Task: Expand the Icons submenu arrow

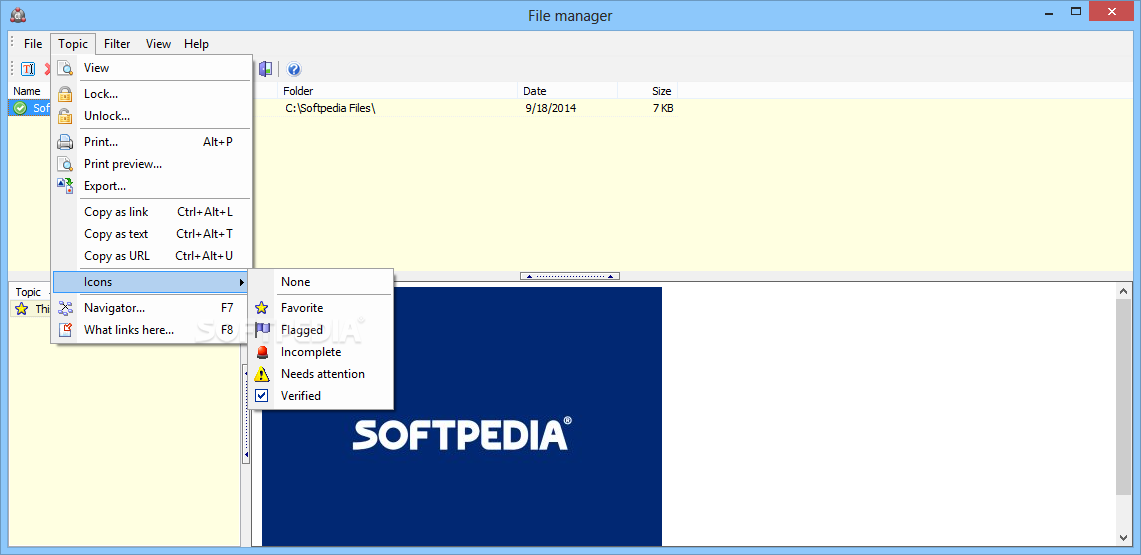Action: pyautogui.click(x=242, y=282)
